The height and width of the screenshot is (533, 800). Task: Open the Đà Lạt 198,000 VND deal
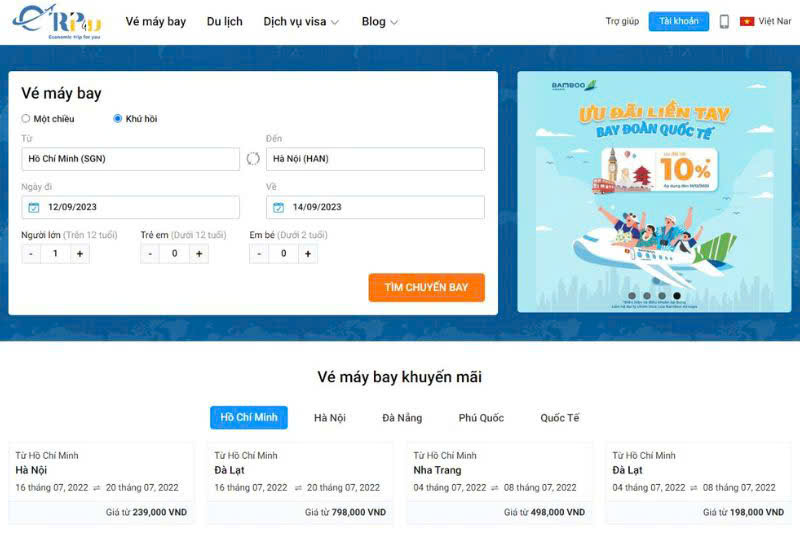point(698,484)
